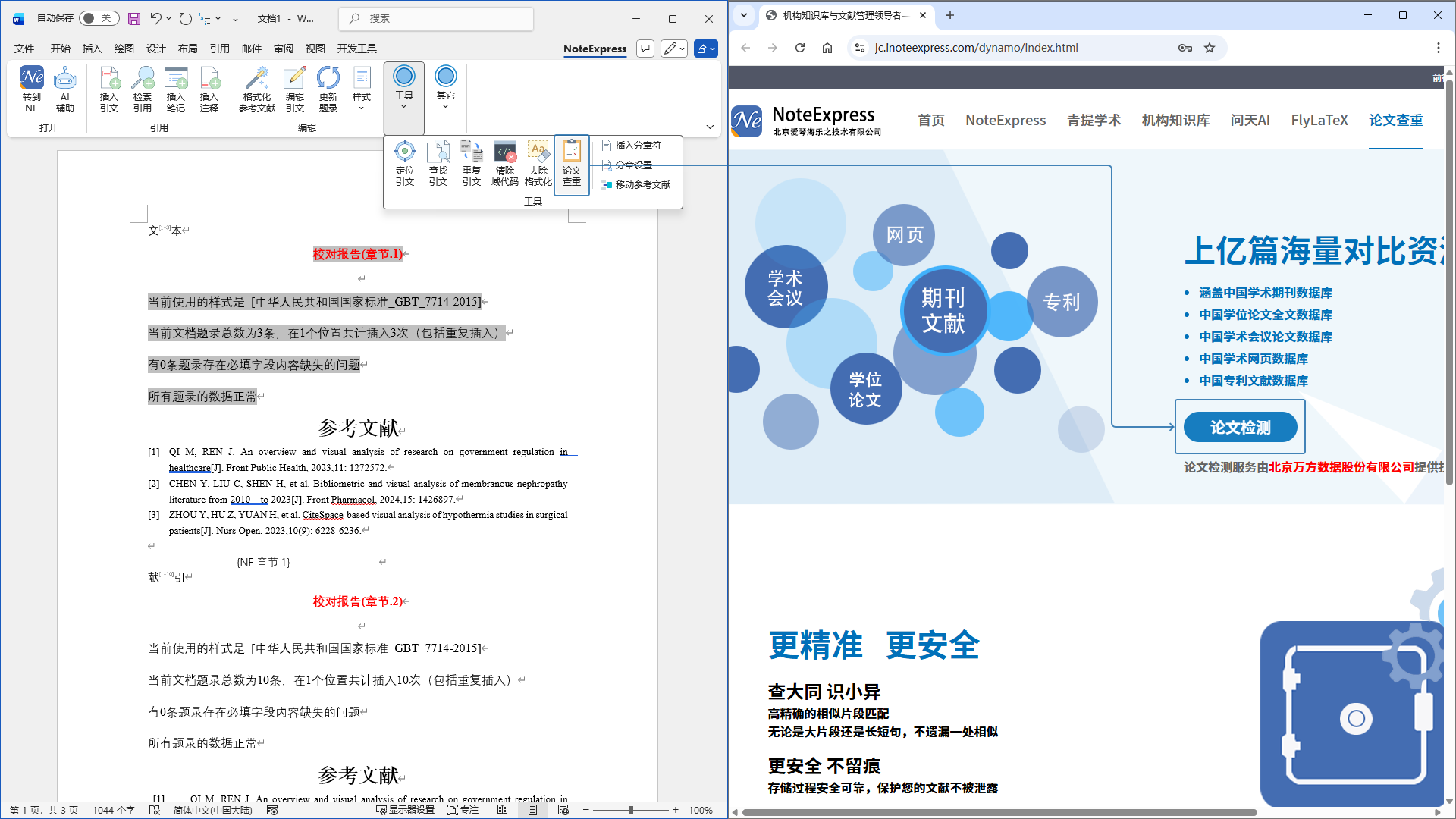Open the 文件 menu in Word
This screenshot has width=1456, height=819.
(x=24, y=49)
